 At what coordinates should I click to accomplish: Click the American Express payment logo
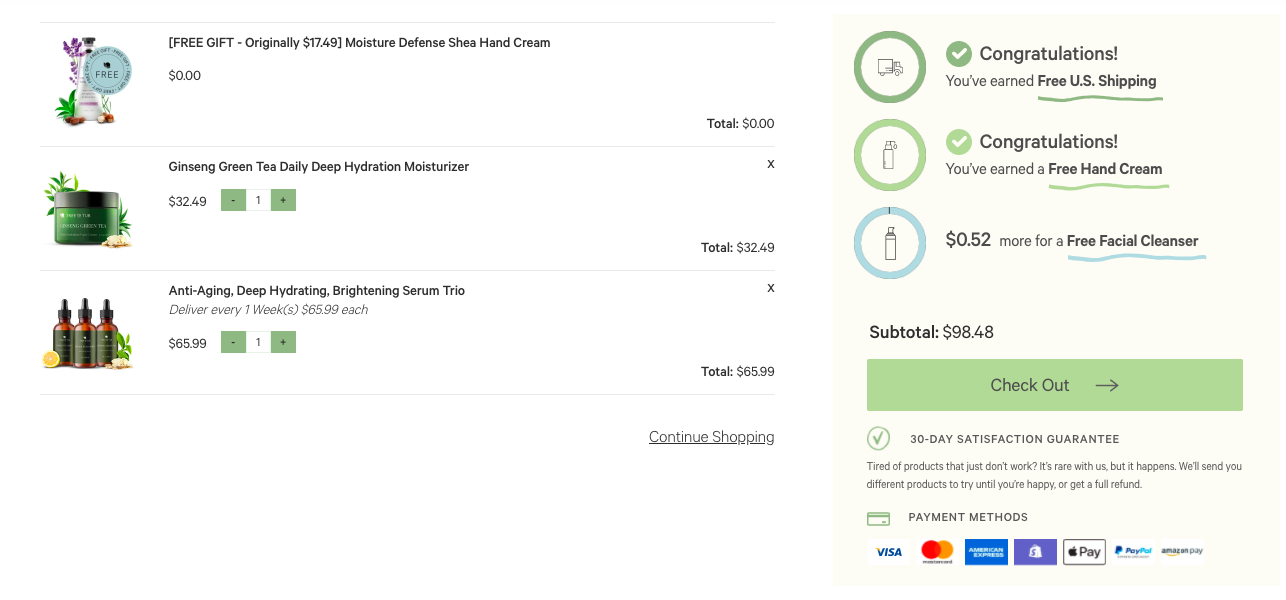986,552
